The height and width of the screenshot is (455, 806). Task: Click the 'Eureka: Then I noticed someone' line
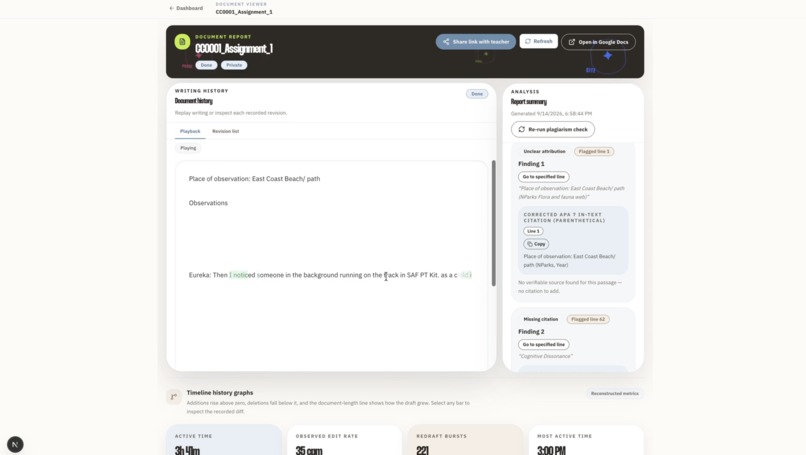(330, 275)
